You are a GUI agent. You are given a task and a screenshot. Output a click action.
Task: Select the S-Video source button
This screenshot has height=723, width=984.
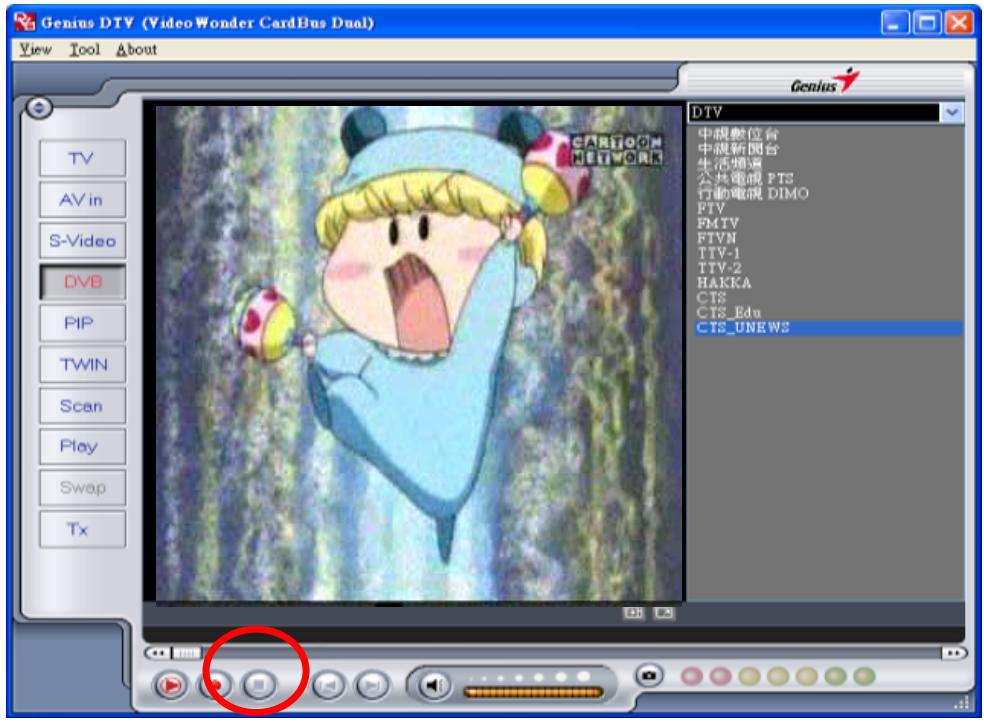coord(82,241)
